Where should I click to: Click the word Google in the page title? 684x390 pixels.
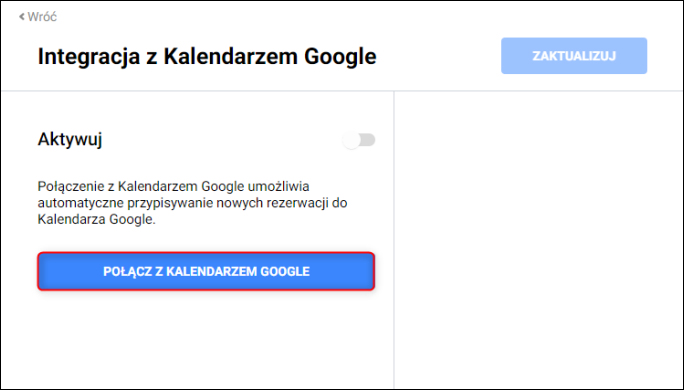tap(340, 57)
